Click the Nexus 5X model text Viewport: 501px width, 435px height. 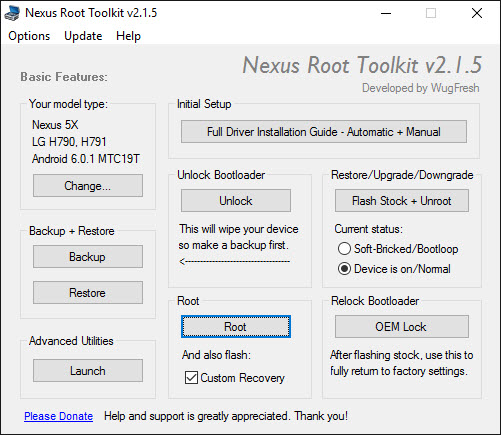55,125
